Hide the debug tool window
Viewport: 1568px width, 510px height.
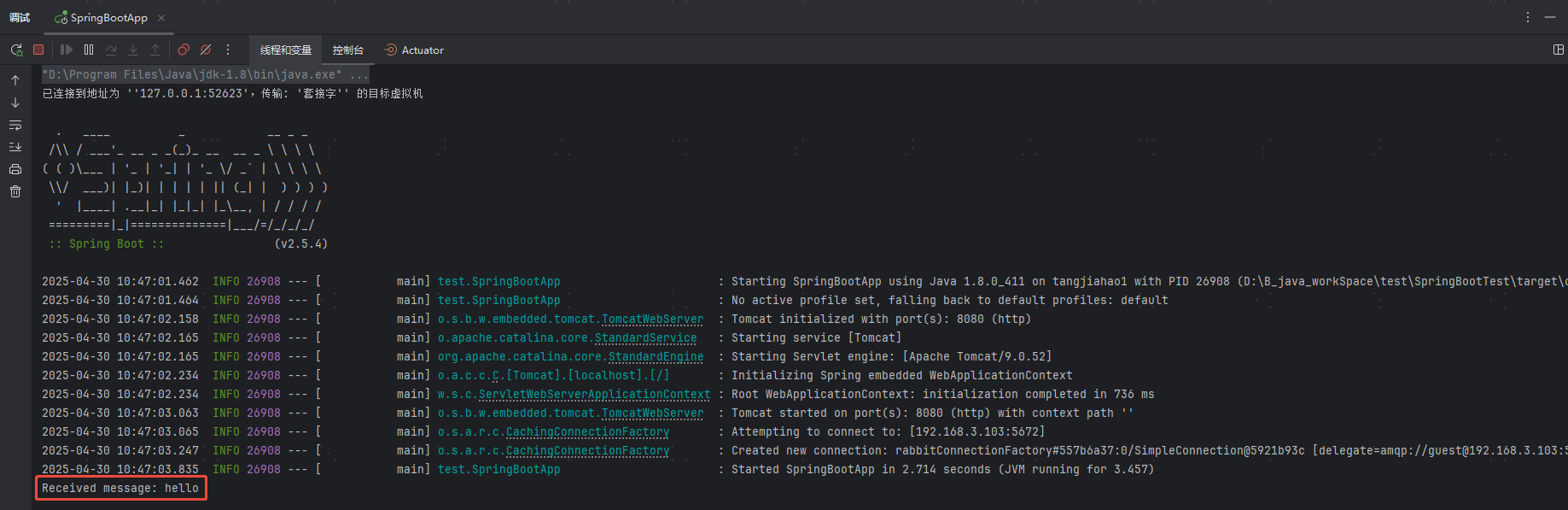point(1550,17)
